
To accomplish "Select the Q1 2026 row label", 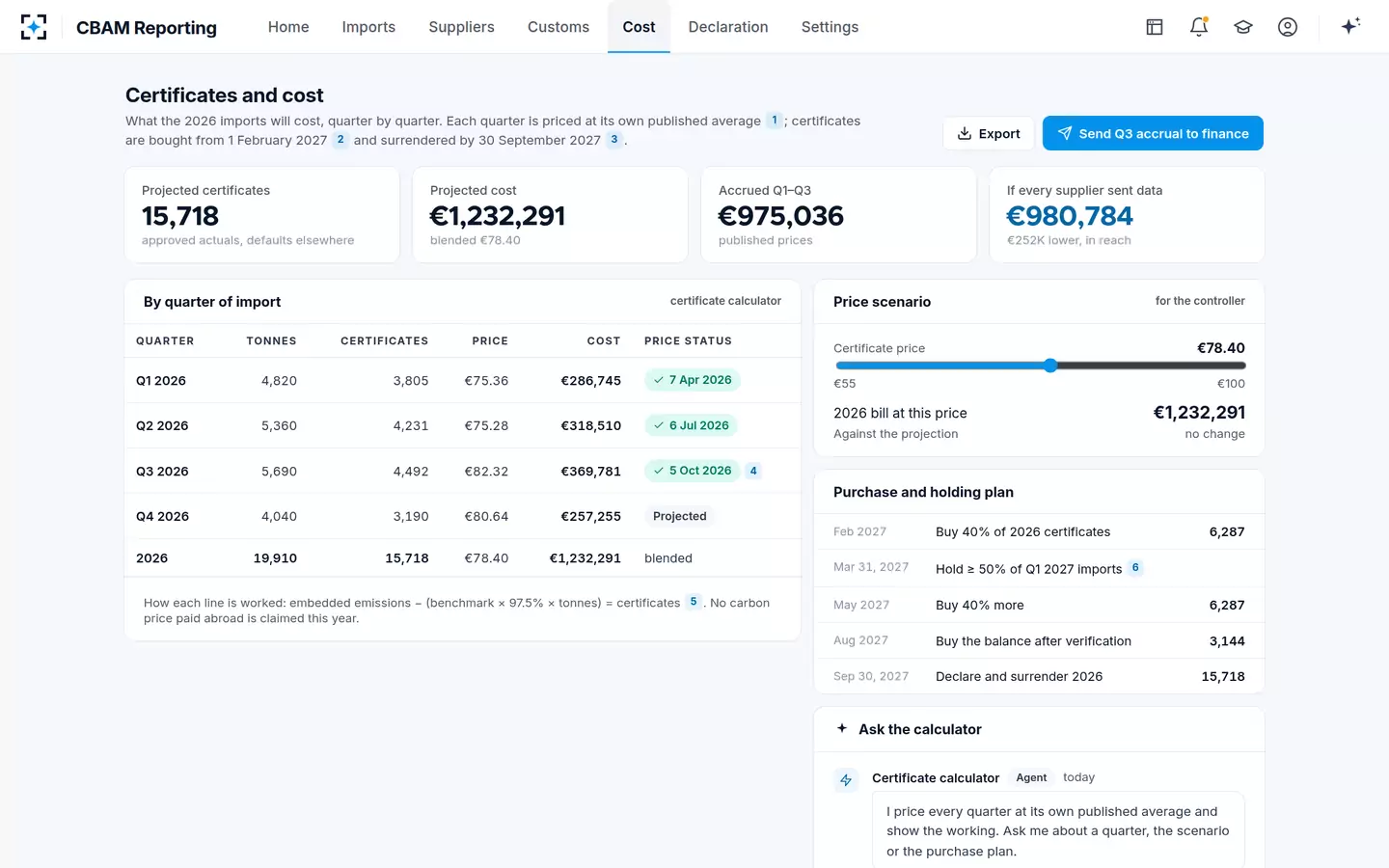I will point(161,381).
